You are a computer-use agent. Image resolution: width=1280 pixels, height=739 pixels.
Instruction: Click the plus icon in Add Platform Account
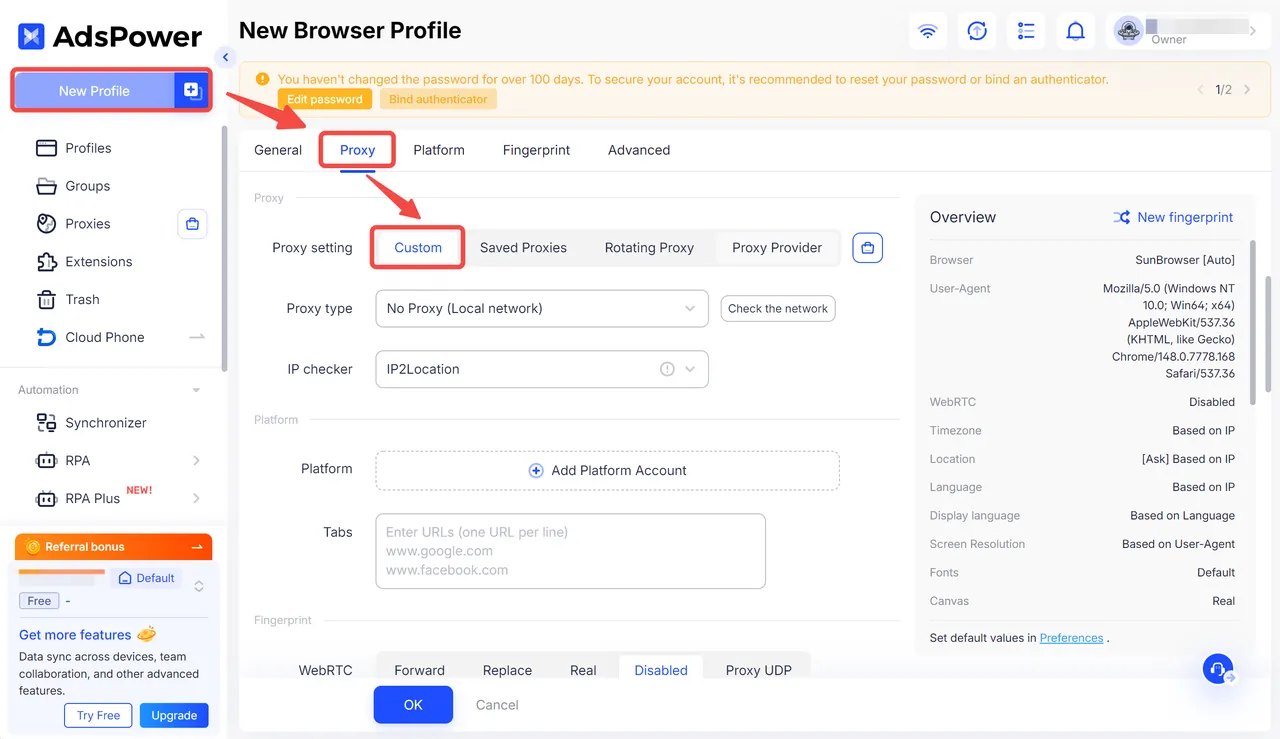536,470
